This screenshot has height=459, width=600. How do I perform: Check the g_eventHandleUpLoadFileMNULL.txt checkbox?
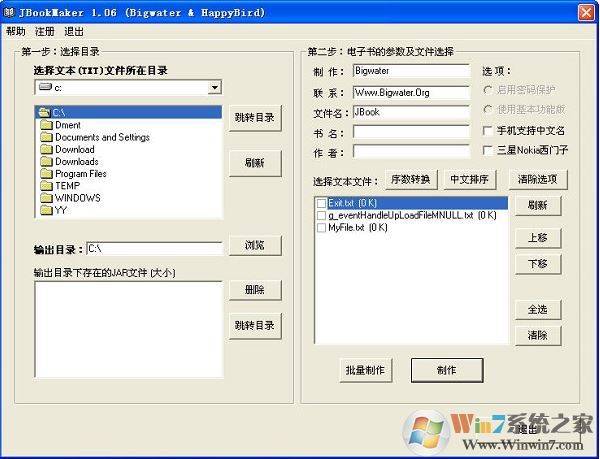tap(321, 215)
